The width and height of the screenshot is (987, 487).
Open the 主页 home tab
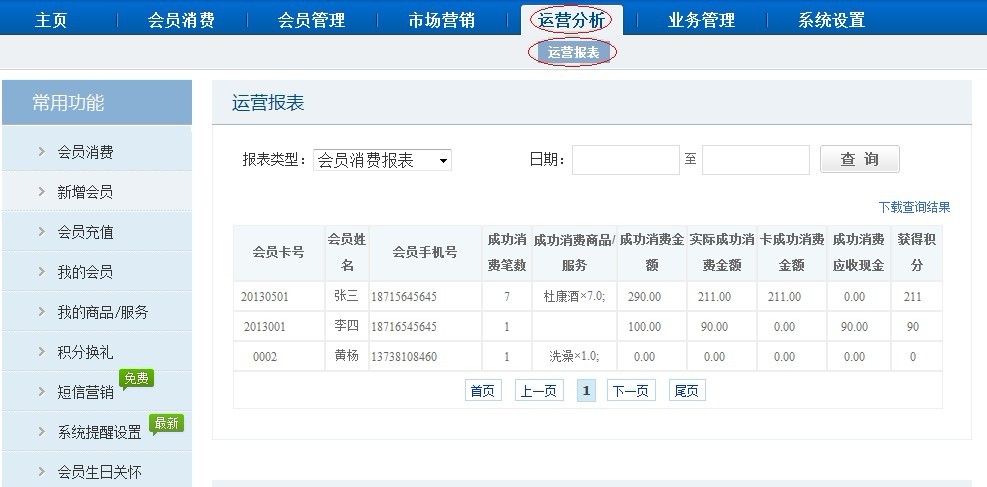pyautogui.click(x=51, y=20)
